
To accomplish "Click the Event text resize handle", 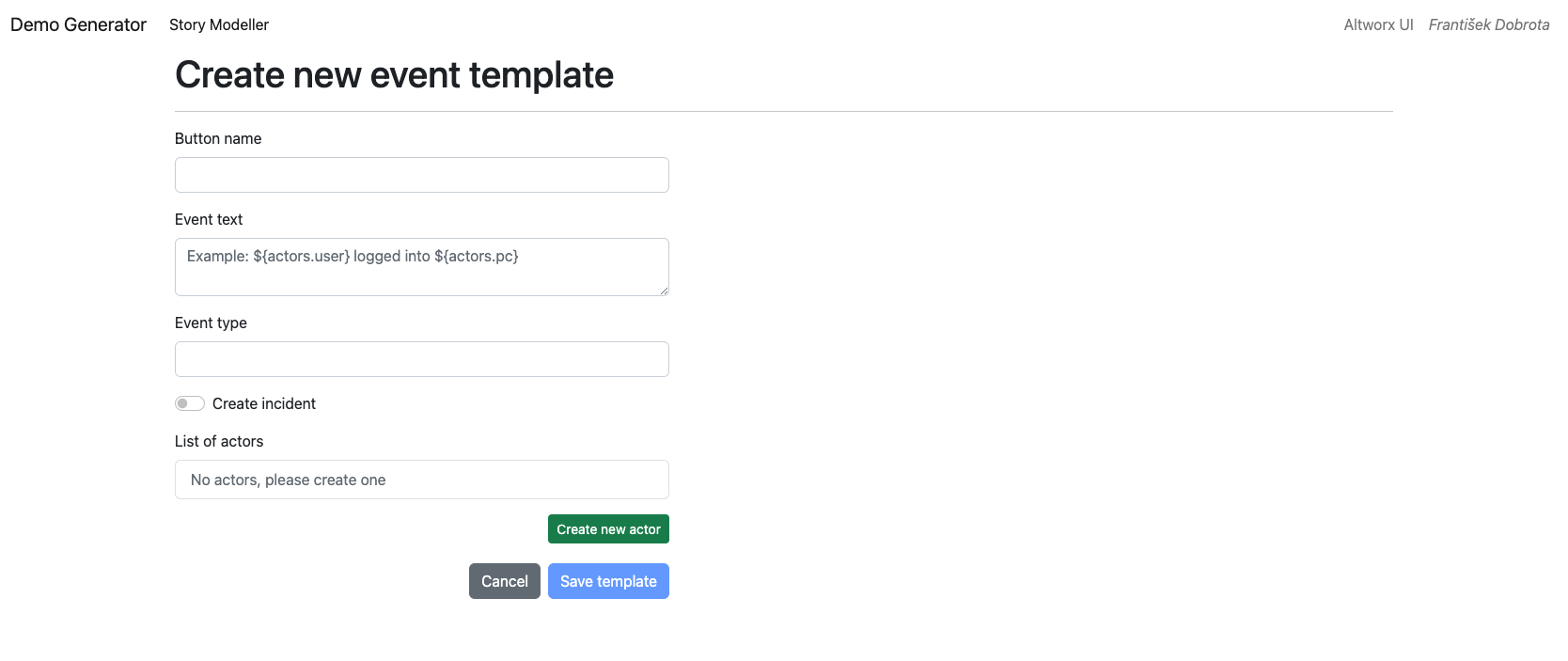I will point(664,291).
